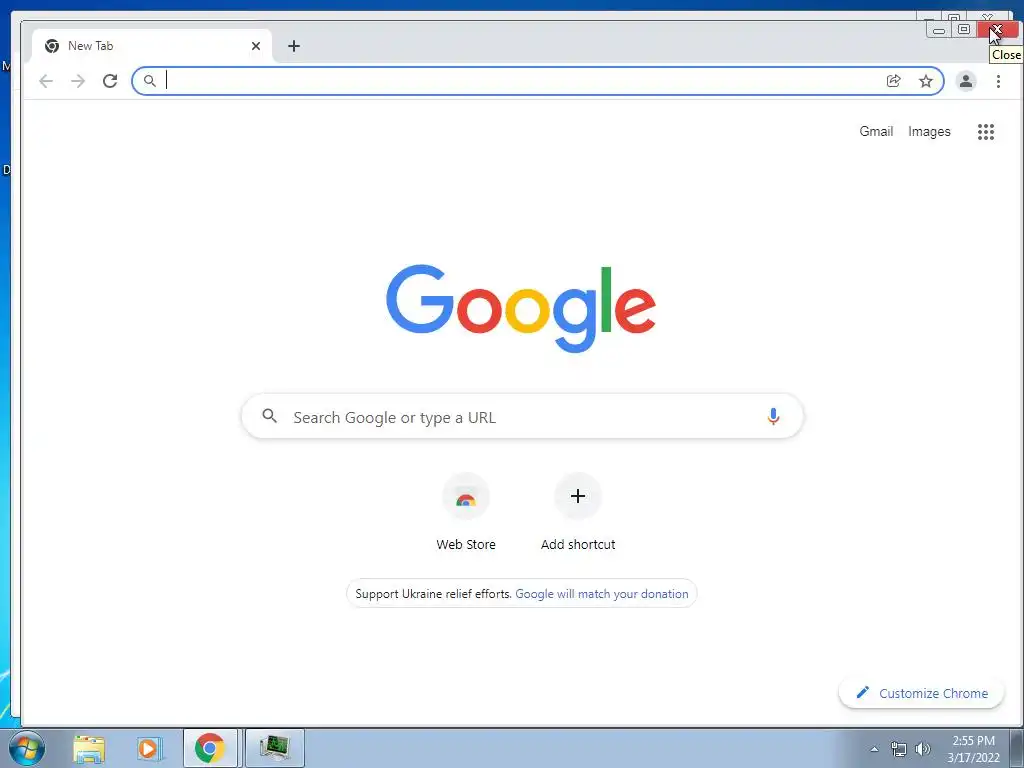Image resolution: width=1024 pixels, height=768 pixels.
Task: Close the New Tab tab
Action: [x=255, y=46]
